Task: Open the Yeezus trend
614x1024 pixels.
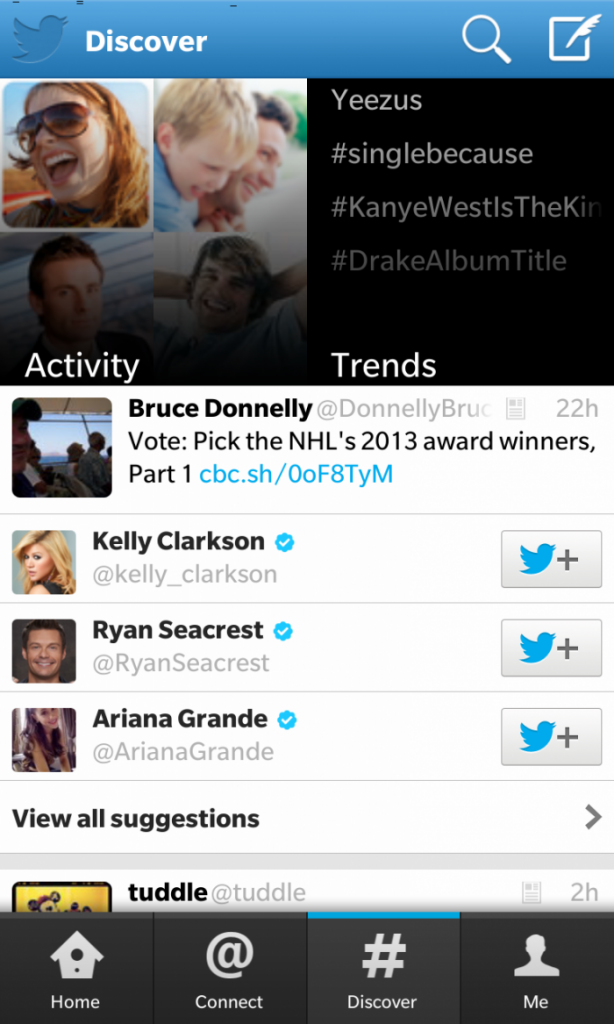Action: 377,100
